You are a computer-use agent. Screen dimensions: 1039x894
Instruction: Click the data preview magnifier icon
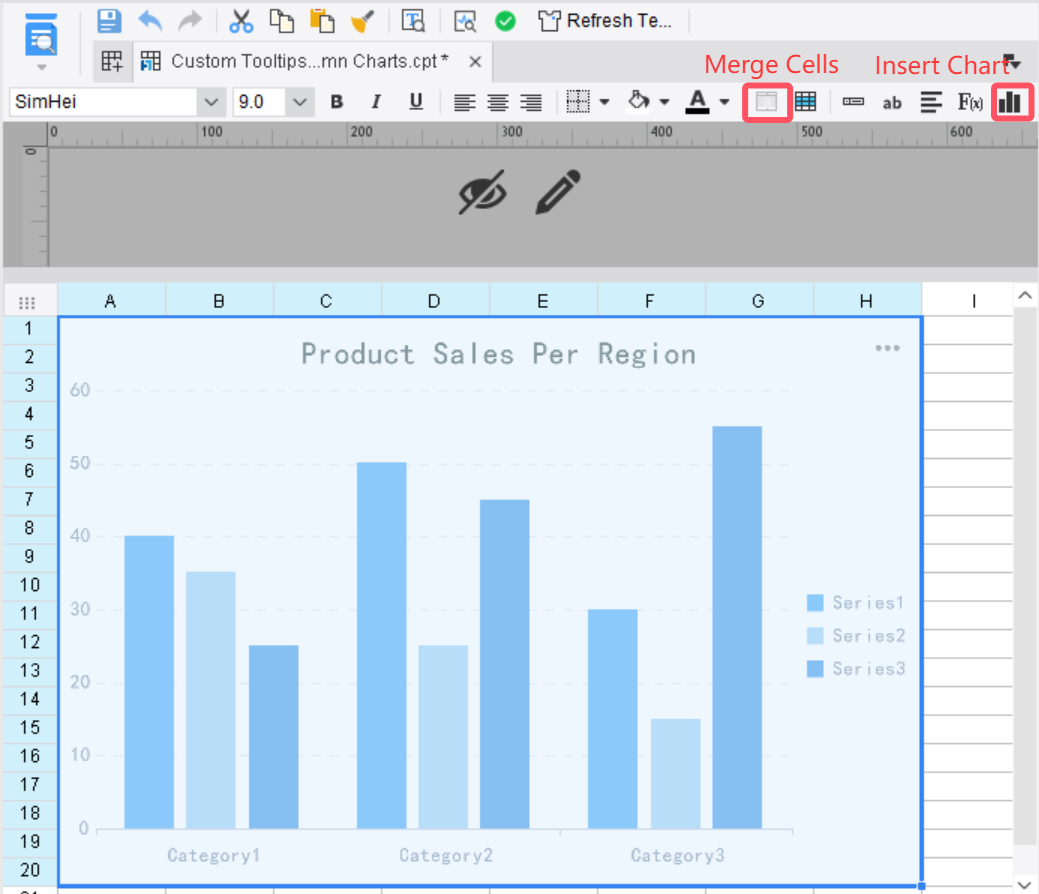pos(465,21)
